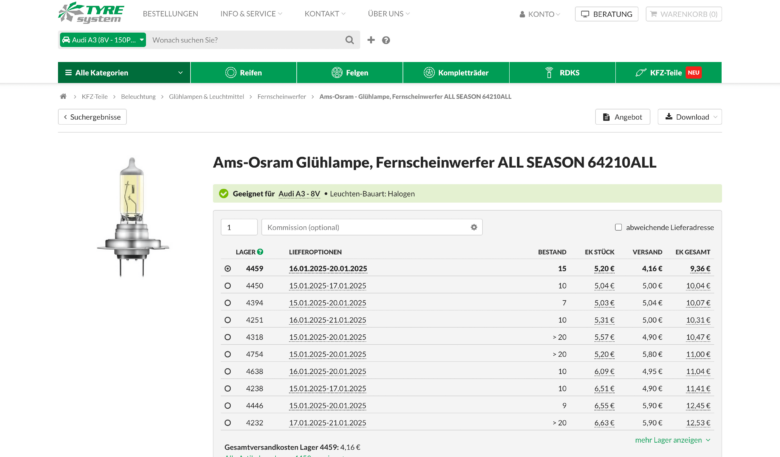The height and width of the screenshot is (457, 780).
Task: Expand the Audi A3 vehicle selector
Action: pyautogui.click(x=102, y=40)
